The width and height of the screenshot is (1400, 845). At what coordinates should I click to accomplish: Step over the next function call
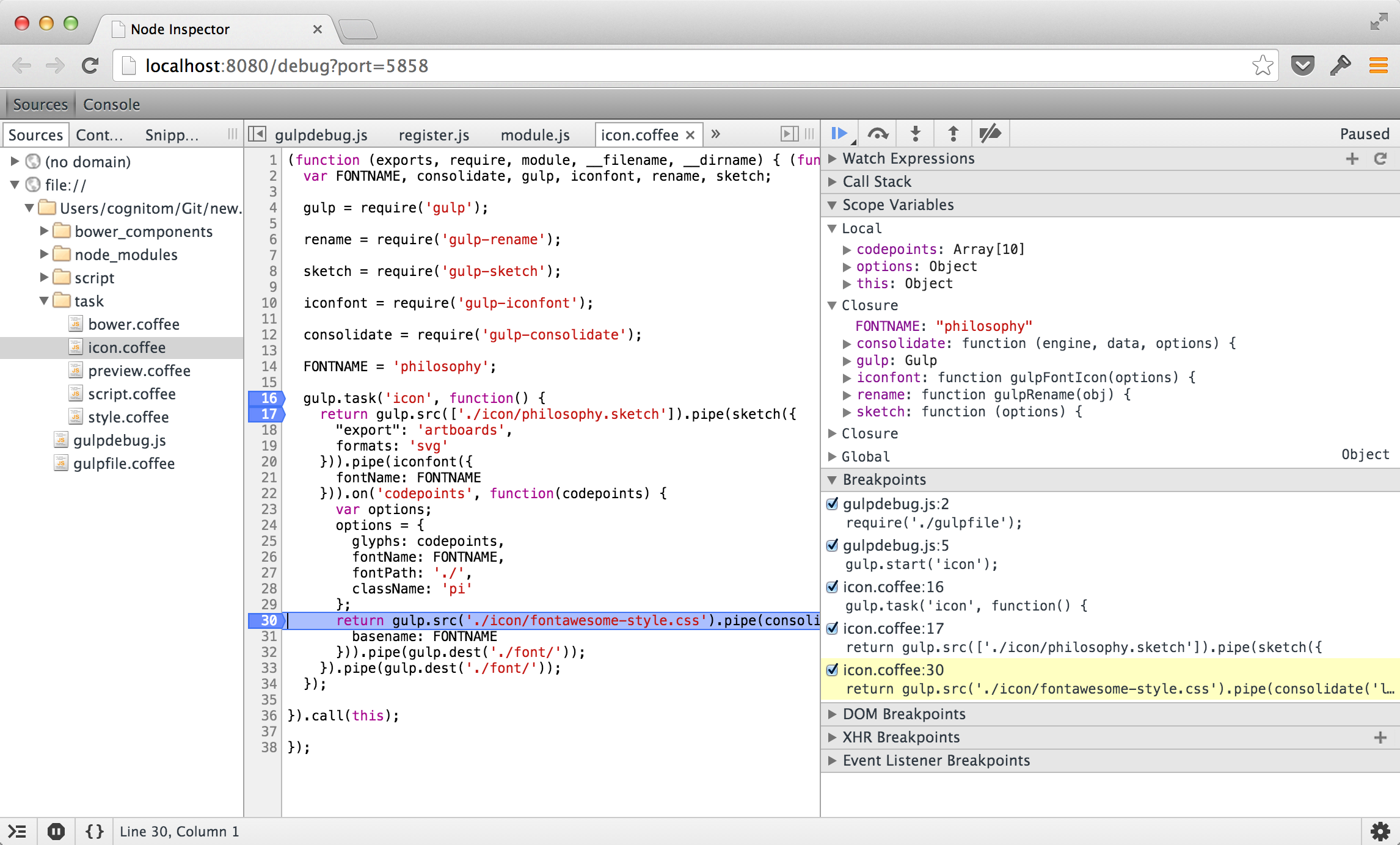tap(878, 133)
